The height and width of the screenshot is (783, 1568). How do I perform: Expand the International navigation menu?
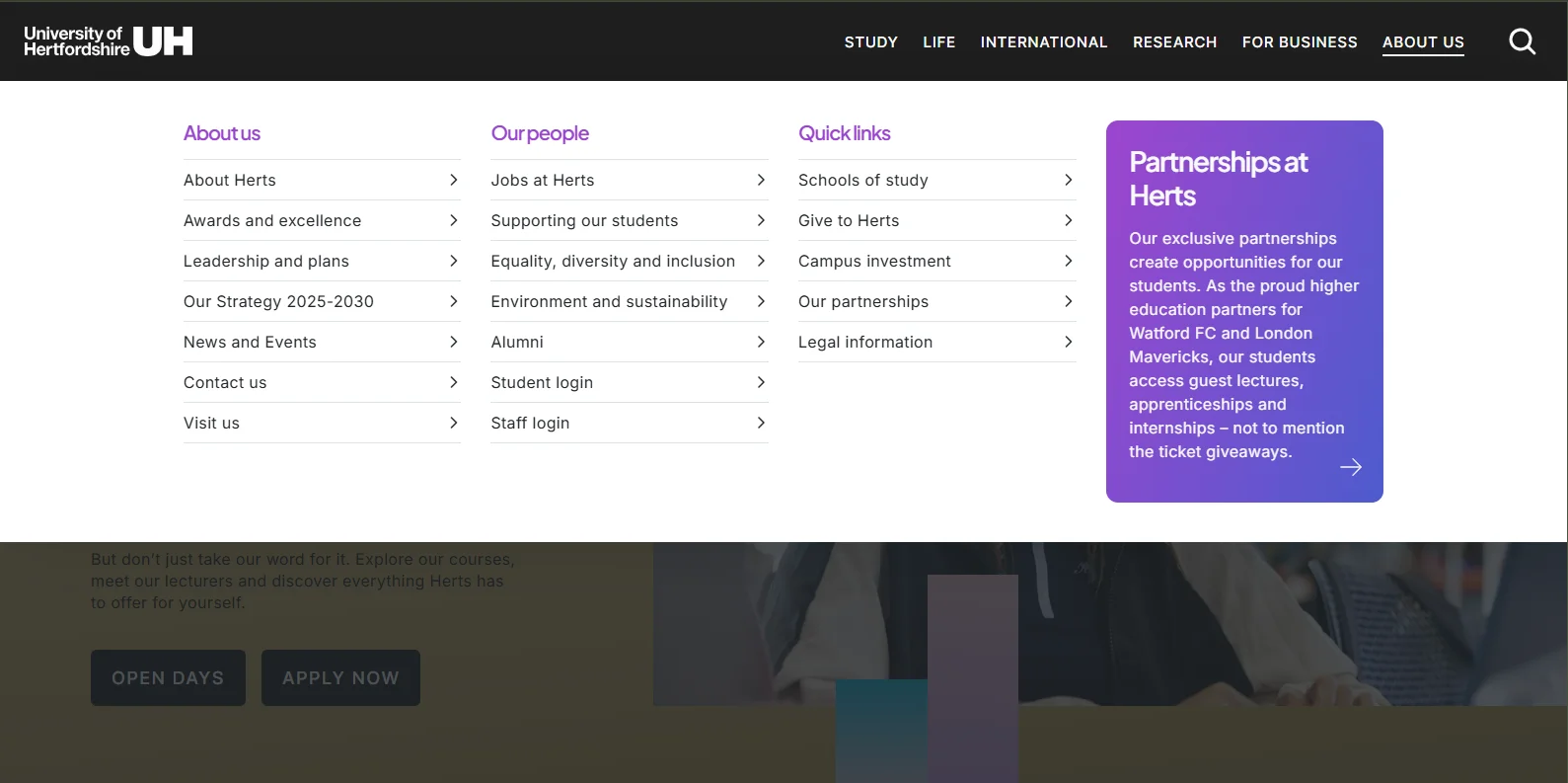[x=1044, y=42]
